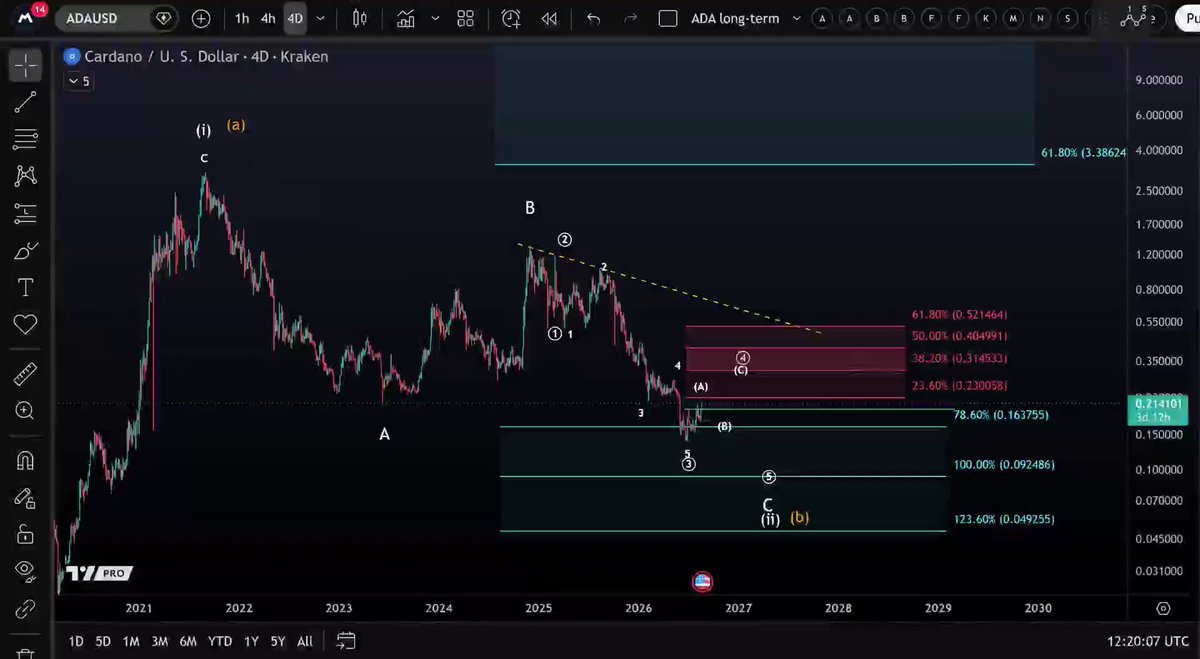Viewport: 1200px width, 659px height.
Task: Click the ADA long-term layout name
Action: pos(735,18)
